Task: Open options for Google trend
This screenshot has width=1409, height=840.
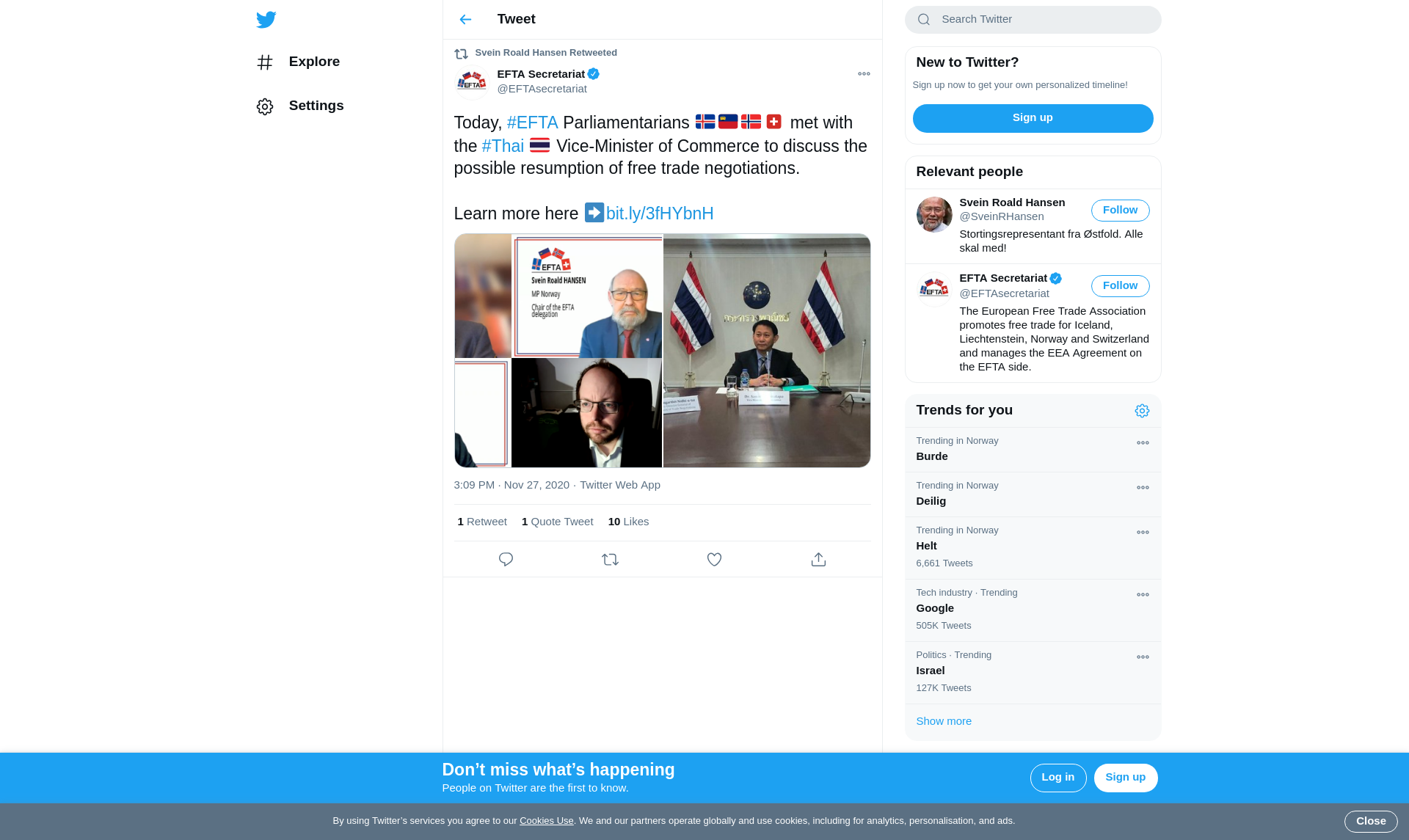Action: (x=1143, y=594)
